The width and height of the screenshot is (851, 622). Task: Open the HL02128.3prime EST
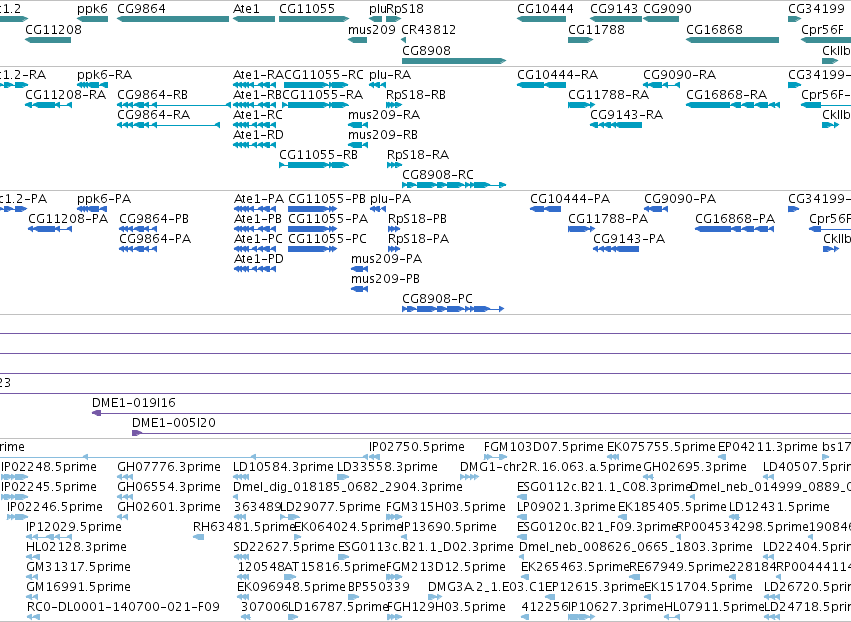tap(33, 557)
